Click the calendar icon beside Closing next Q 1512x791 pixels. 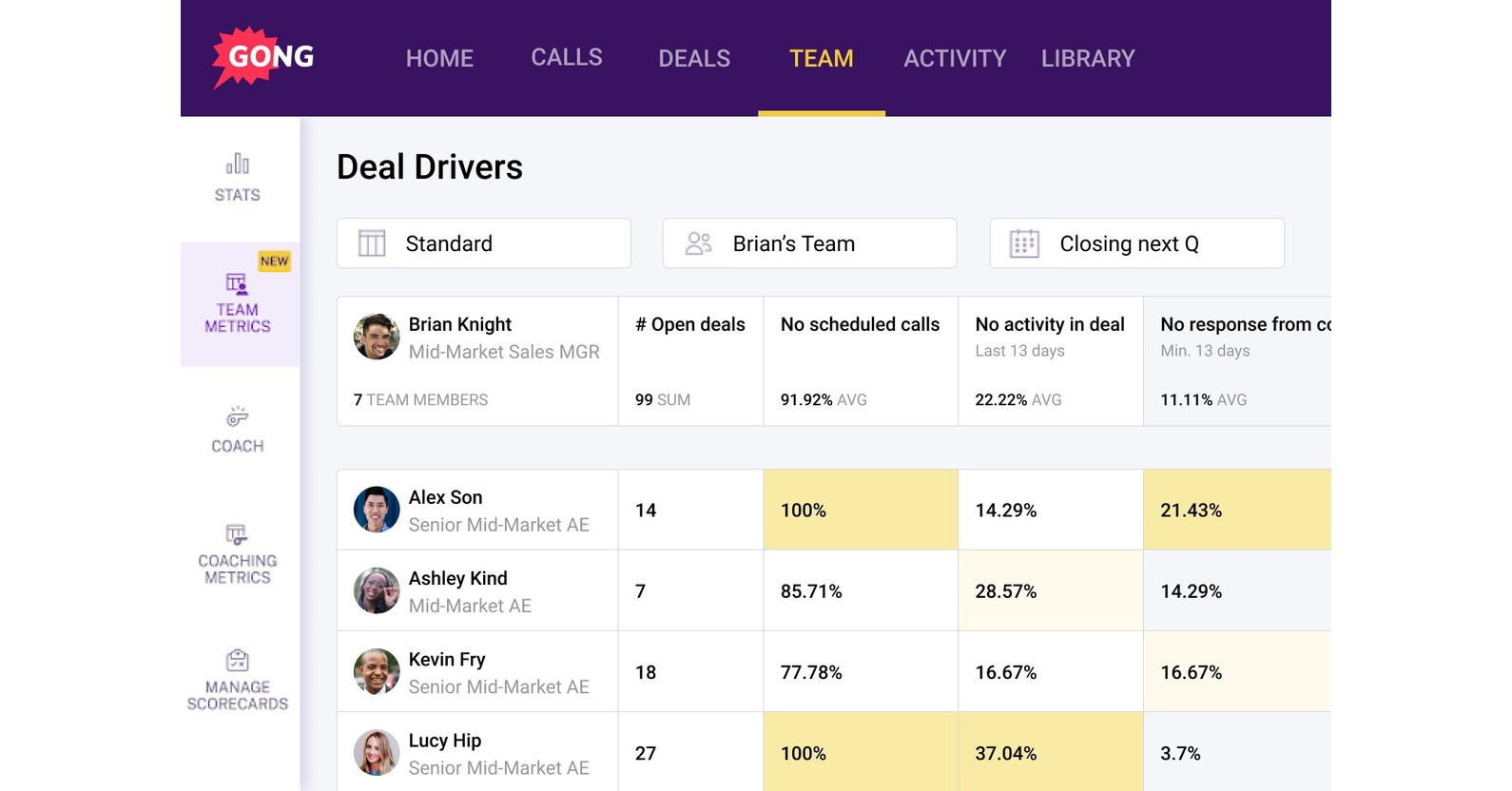[x=1024, y=243]
